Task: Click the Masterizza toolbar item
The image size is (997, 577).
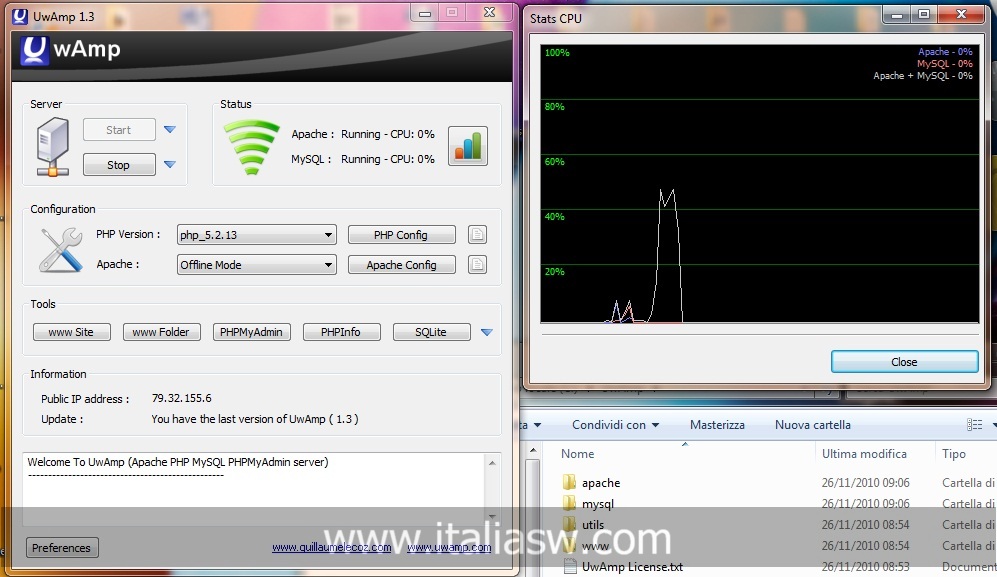Action: pyautogui.click(x=717, y=424)
